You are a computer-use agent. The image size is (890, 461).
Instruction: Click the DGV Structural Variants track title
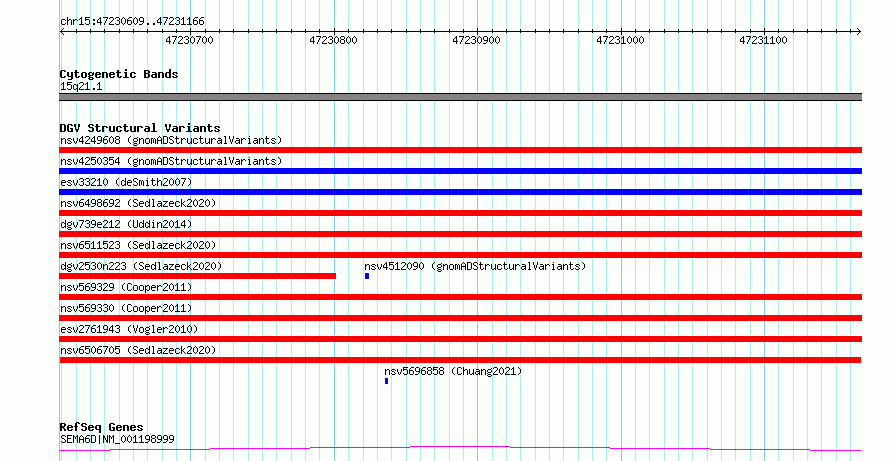[x=140, y=128]
